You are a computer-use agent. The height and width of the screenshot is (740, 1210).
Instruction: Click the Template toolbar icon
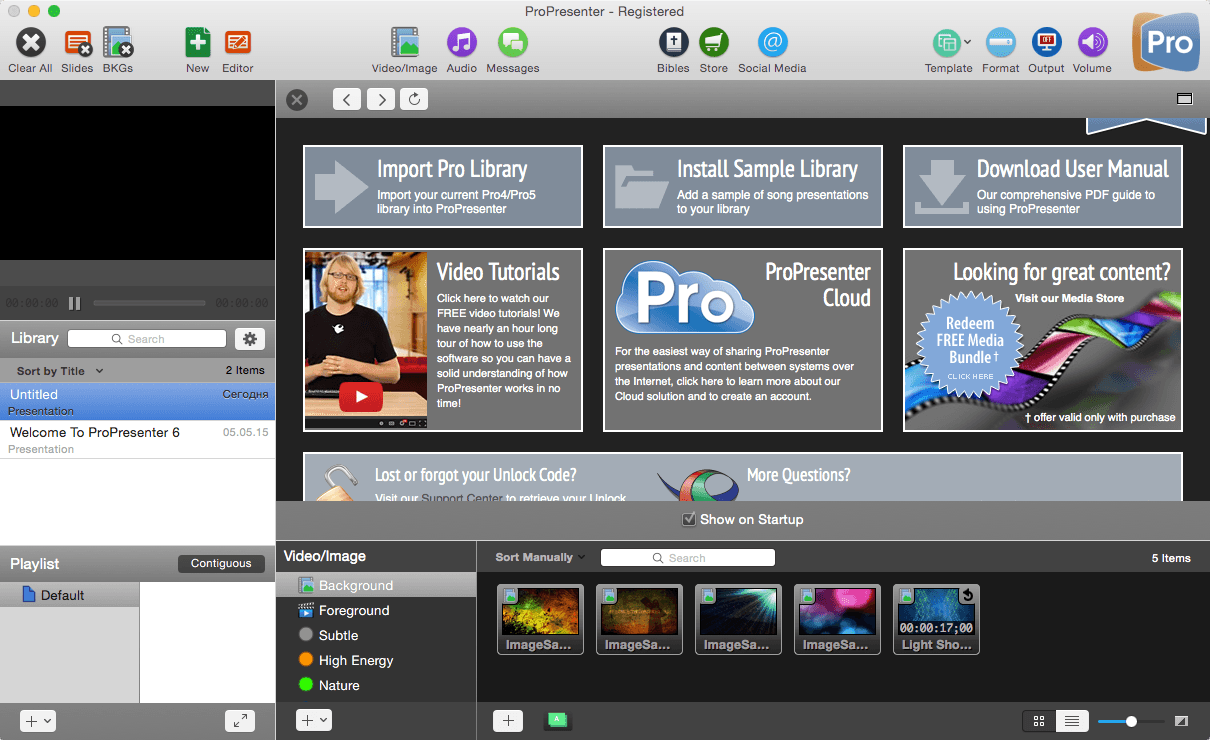(x=946, y=43)
